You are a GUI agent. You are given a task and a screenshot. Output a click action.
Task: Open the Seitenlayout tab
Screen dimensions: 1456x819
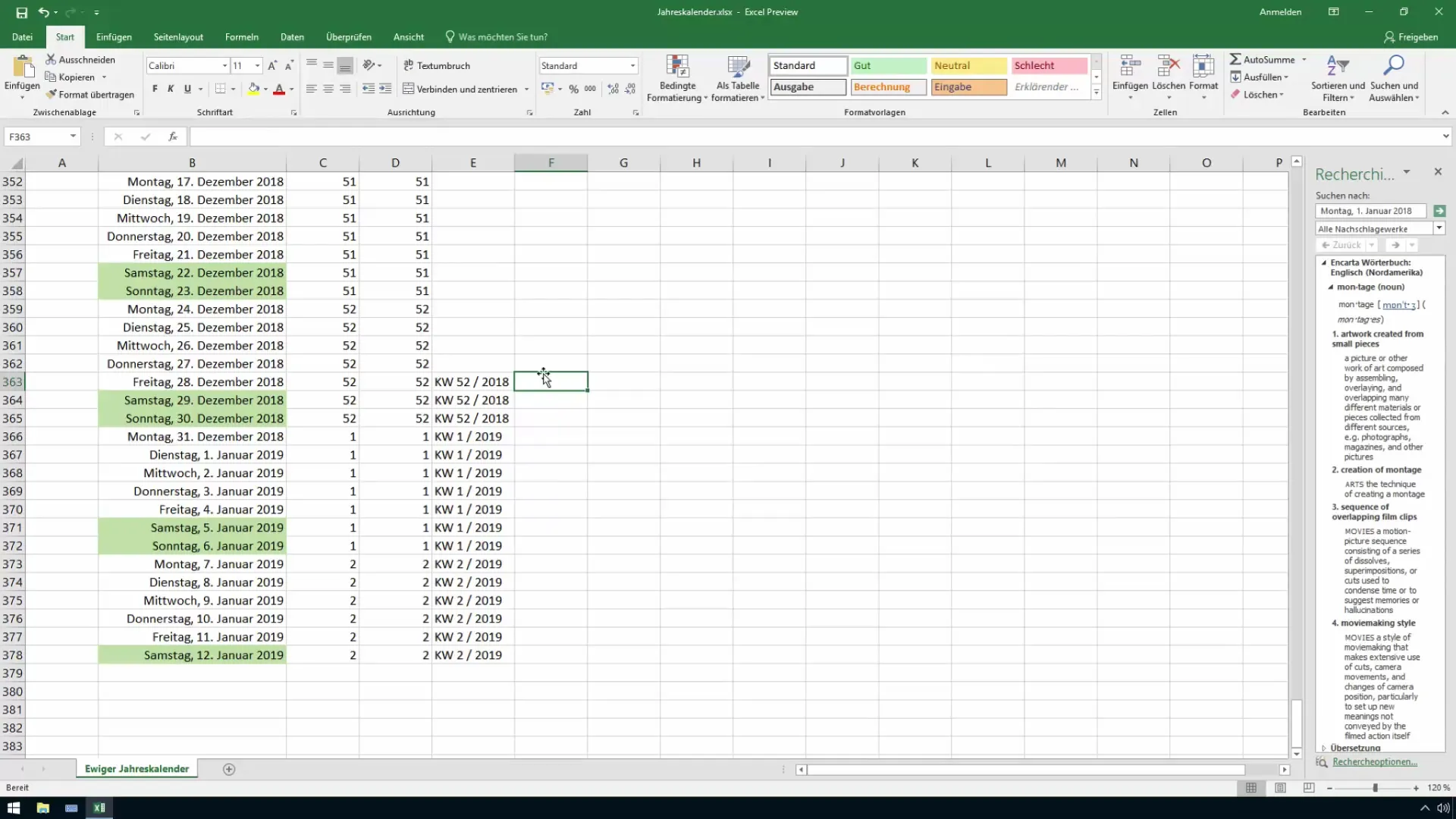pos(178,36)
